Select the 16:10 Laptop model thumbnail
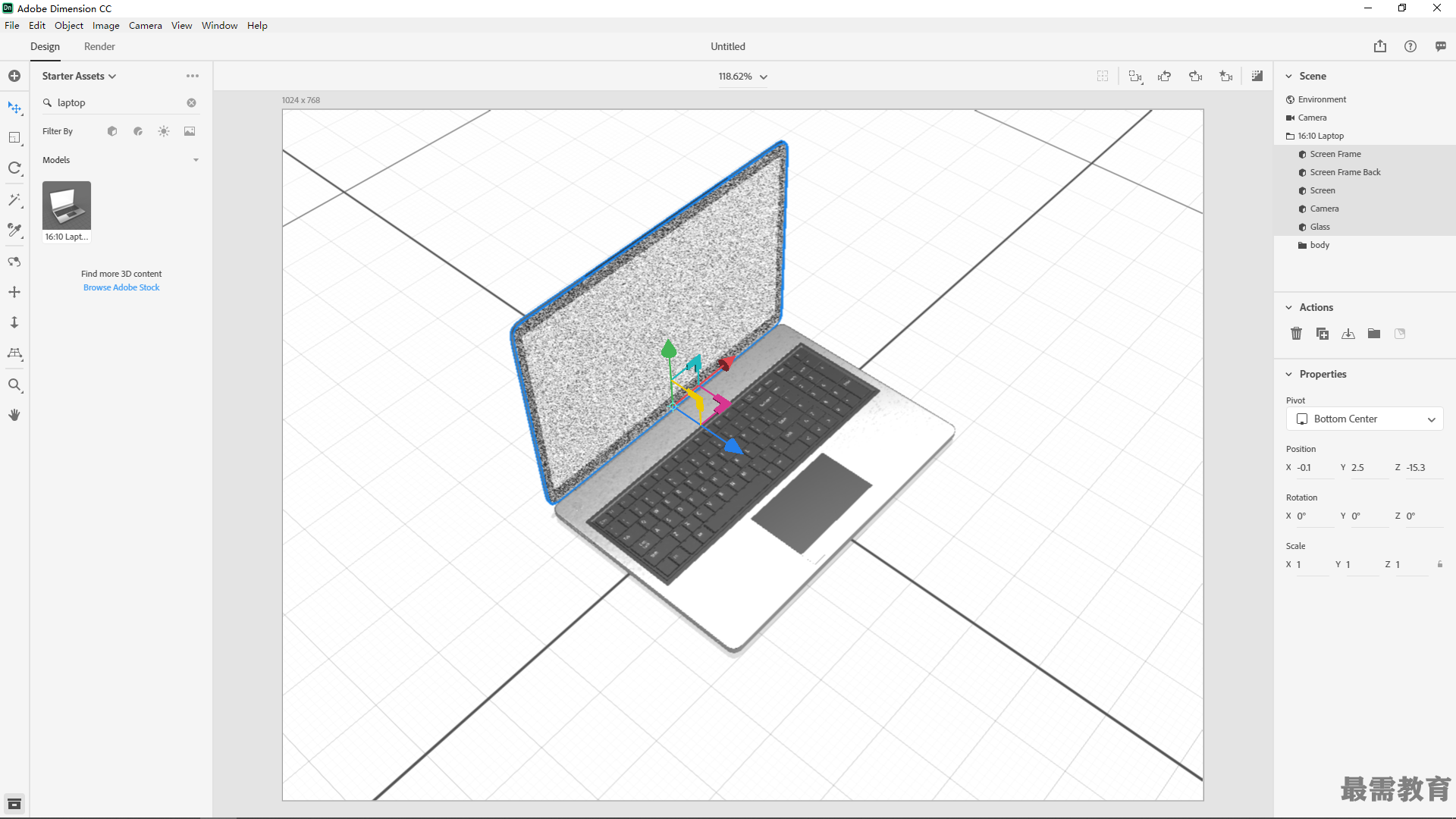This screenshot has width=1456, height=819. click(x=67, y=206)
